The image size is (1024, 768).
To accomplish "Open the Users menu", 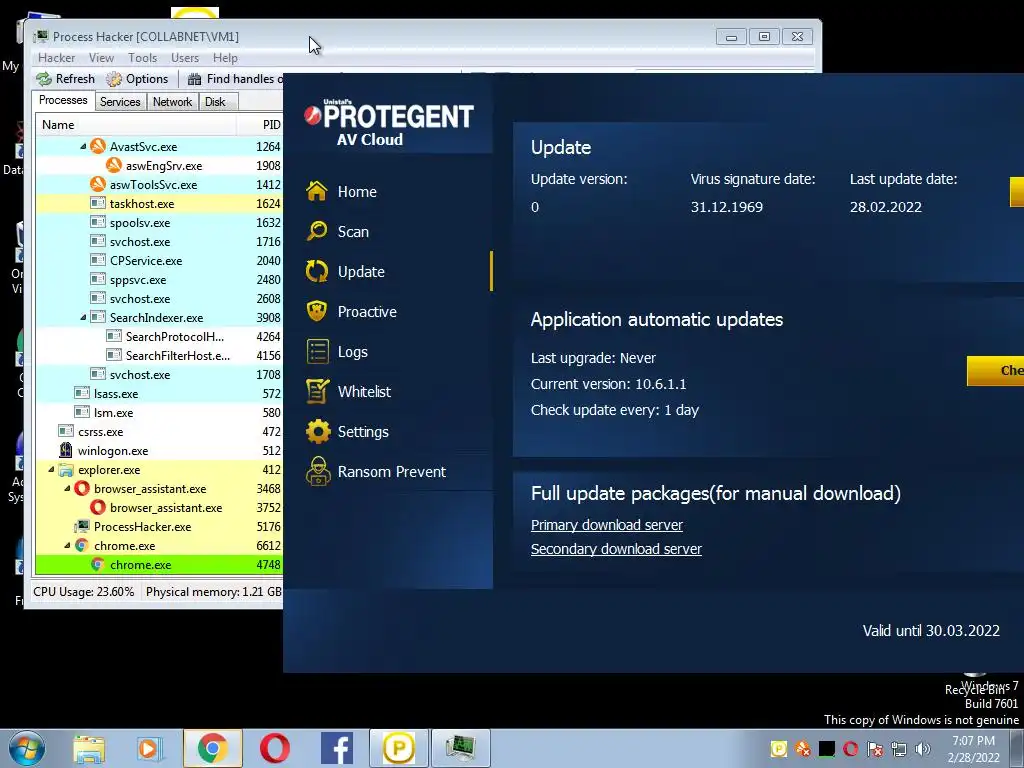I will pos(185,57).
